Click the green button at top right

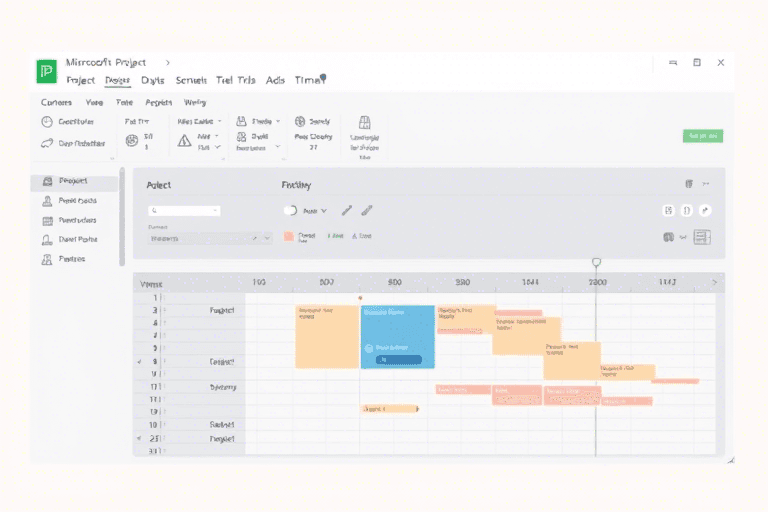702,135
